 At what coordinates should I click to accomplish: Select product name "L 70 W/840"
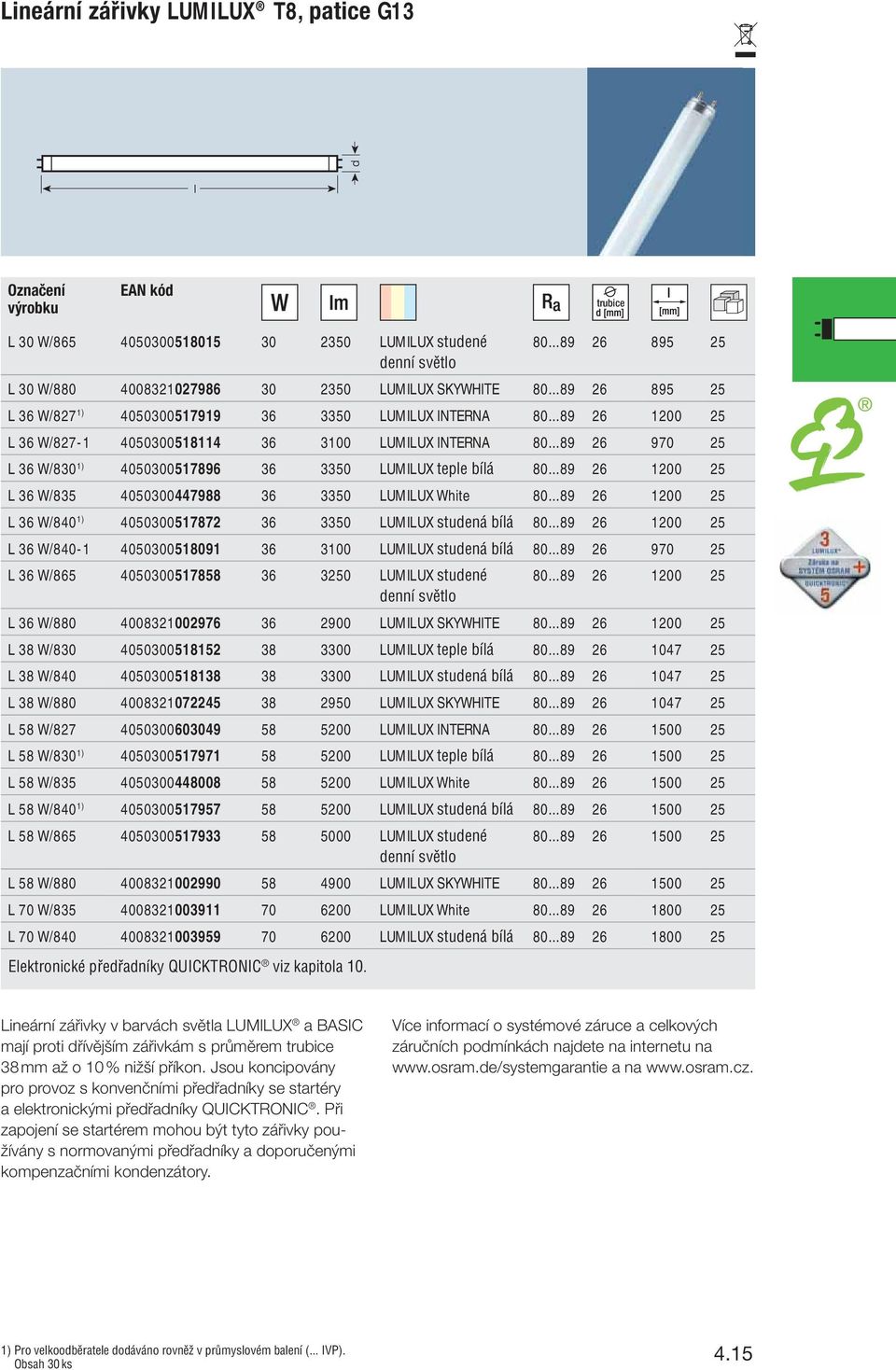click(x=42, y=937)
